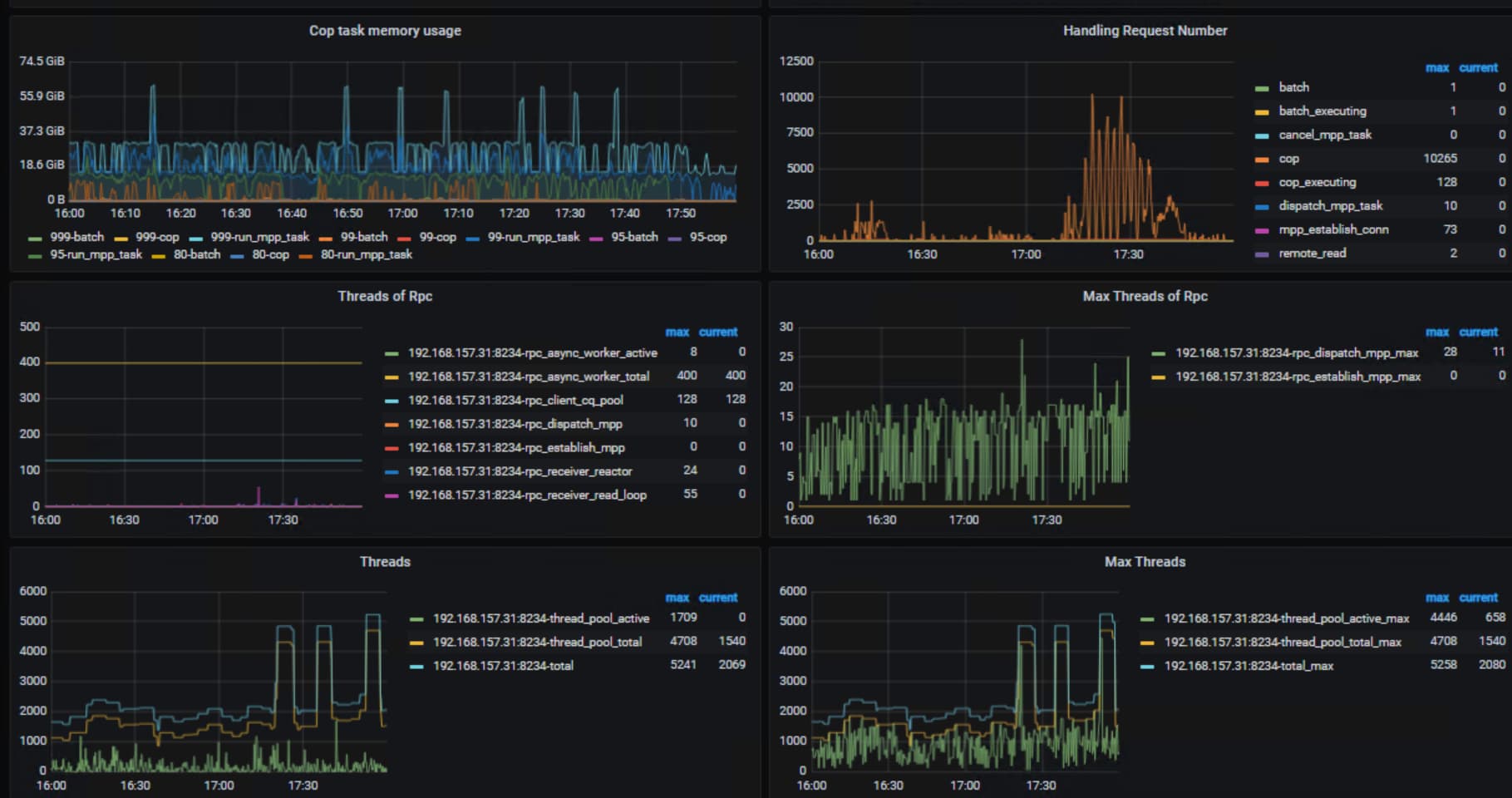Screen dimensions: 1512x798
Task: Click the remote_read legend color swatch
Action: (1262, 254)
